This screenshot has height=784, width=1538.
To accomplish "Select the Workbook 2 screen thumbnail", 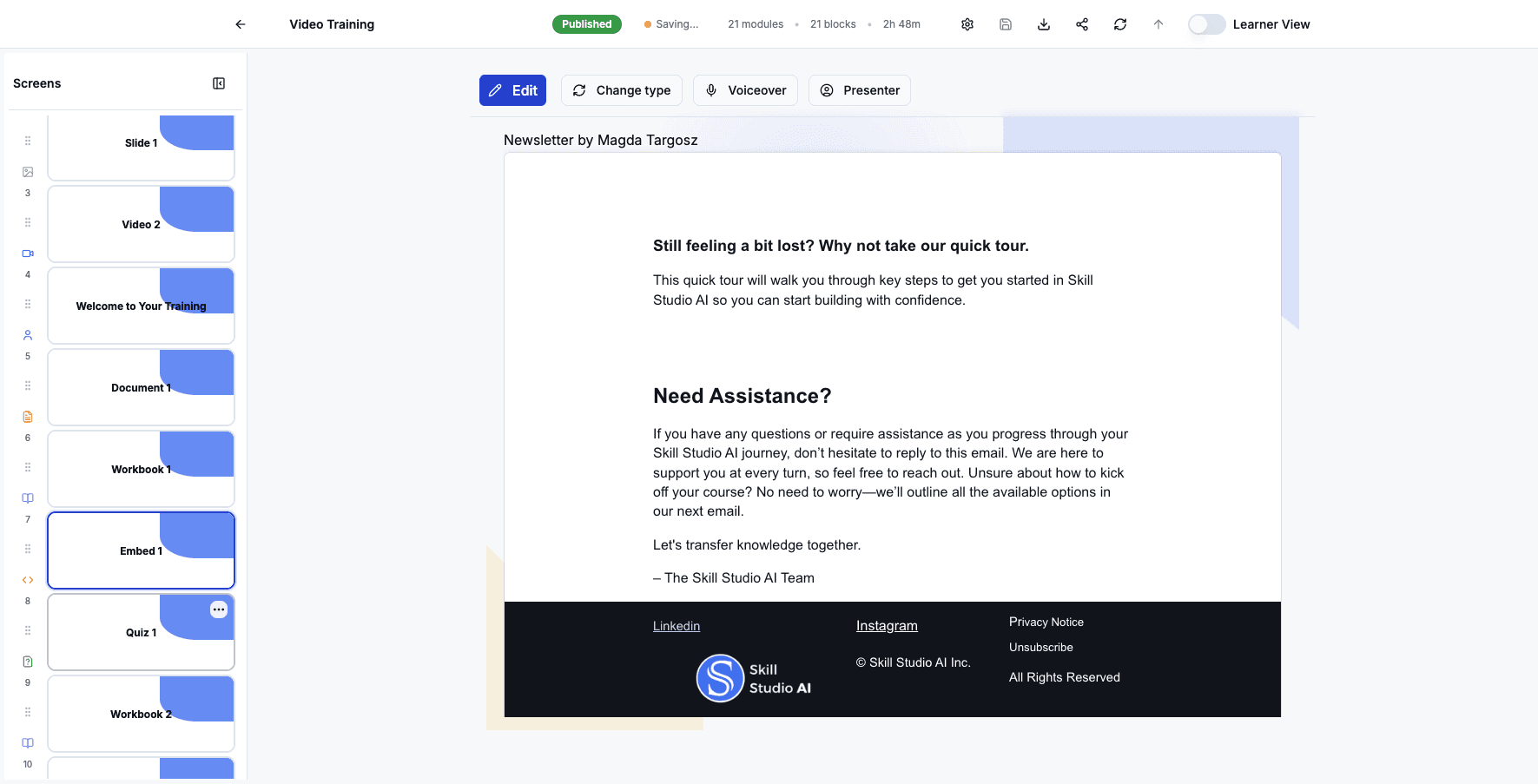I will coord(140,713).
